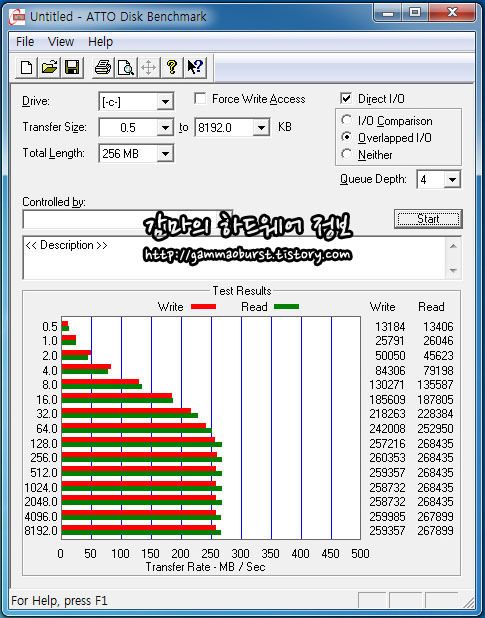
Task: Open the File menu
Action: [x=25, y=41]
